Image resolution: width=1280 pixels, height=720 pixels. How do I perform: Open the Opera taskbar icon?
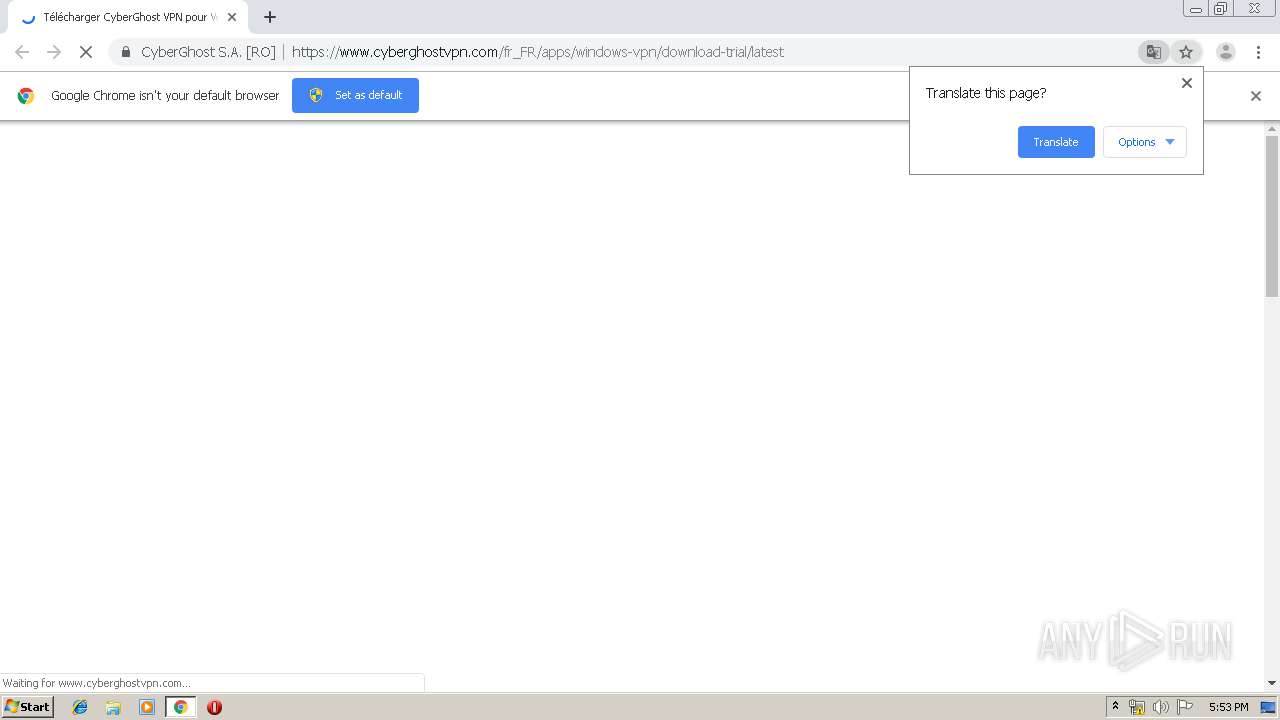[214, 707]
